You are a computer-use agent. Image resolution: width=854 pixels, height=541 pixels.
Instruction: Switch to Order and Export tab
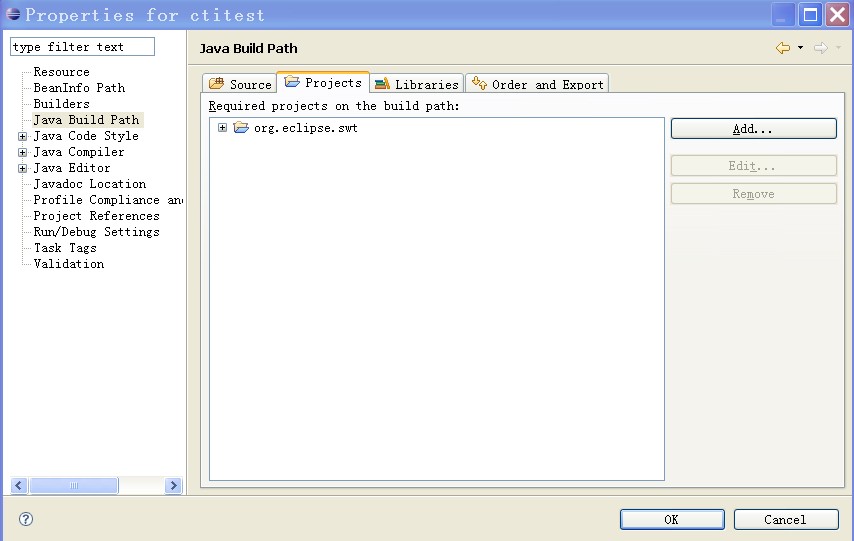[537, 84]
